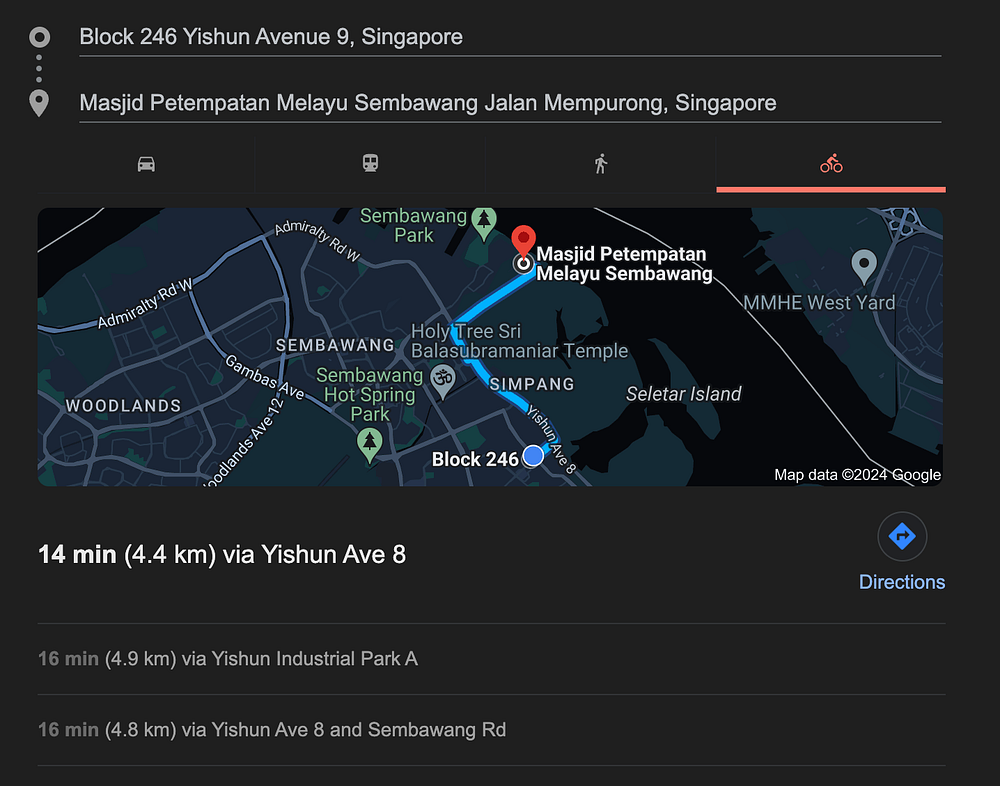
Task: Choose route via Yishun Ave 8 and Sembawang Rd
Action: 272,729
